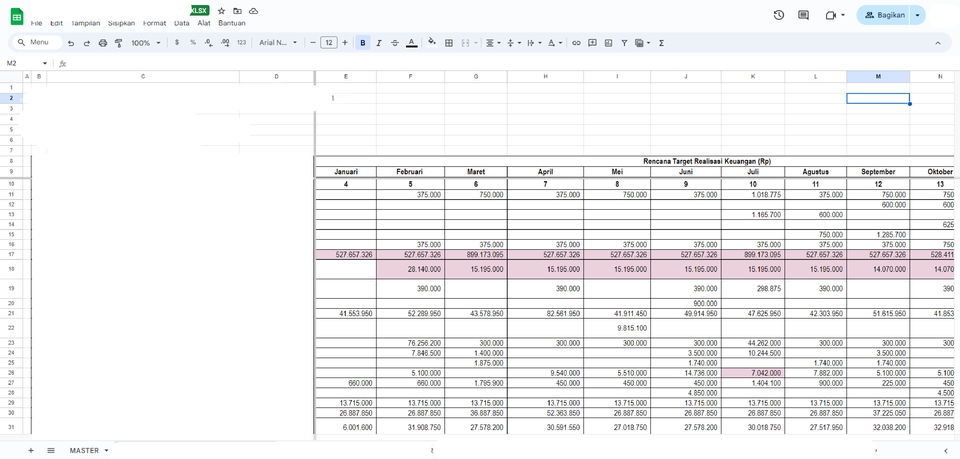Insert a comment from toolbar
Screen dimensions: 960x459
592,43
